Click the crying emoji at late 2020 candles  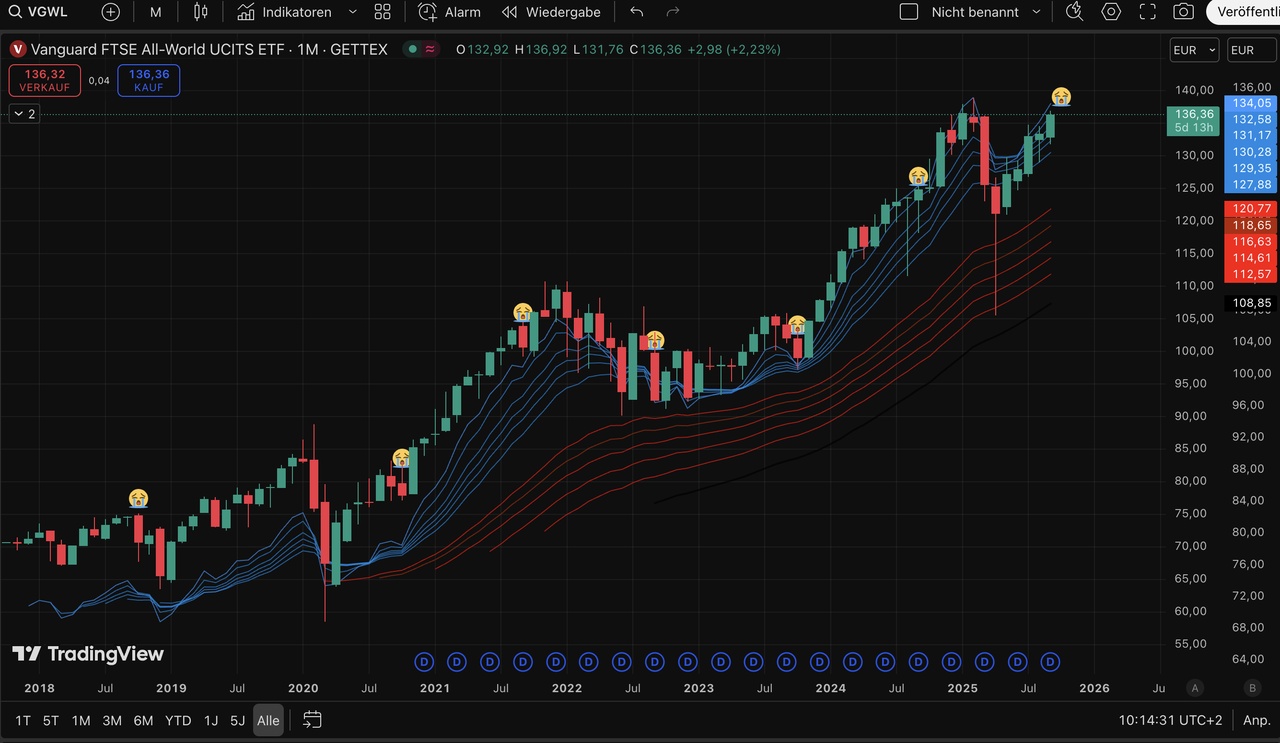tap(401, 458)
